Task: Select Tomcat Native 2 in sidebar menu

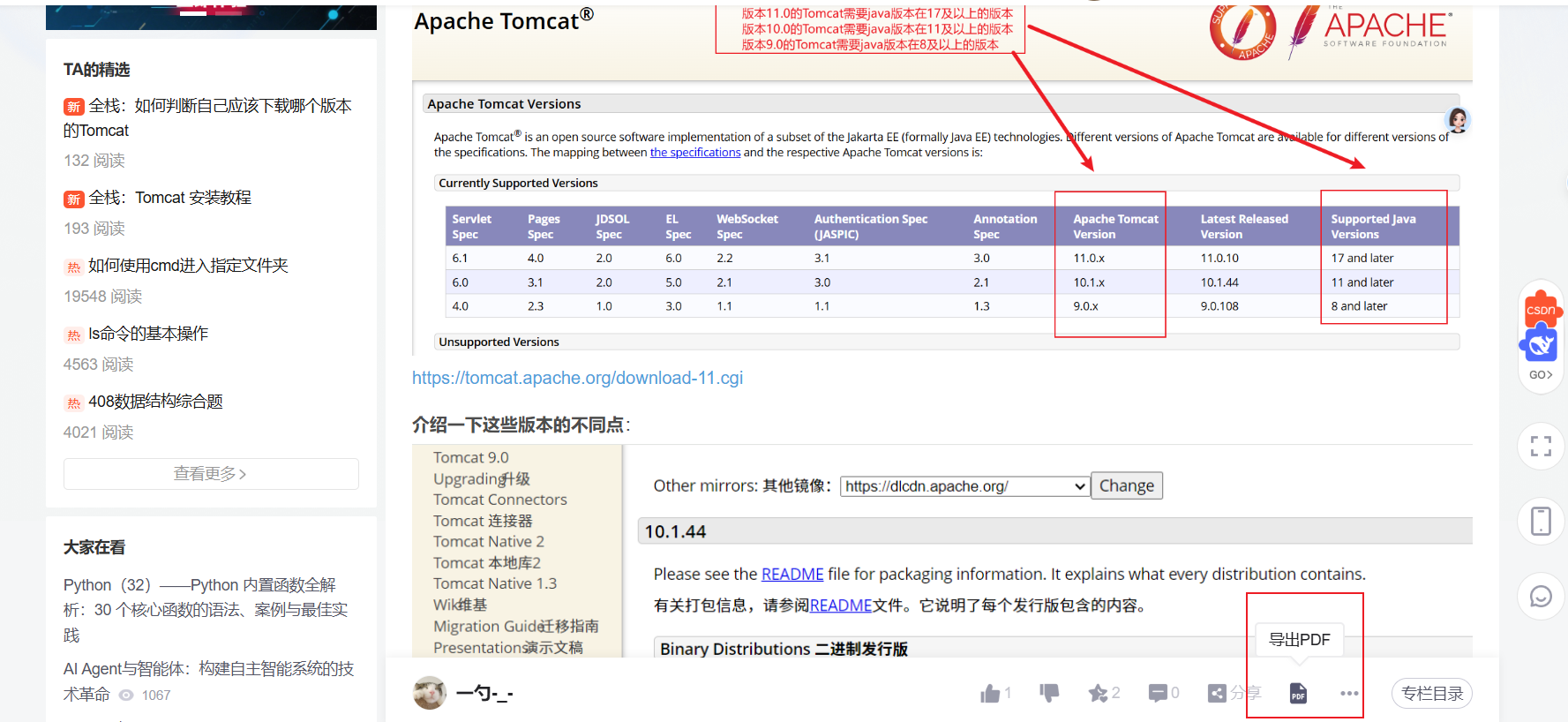Action: tap(489, 541)
